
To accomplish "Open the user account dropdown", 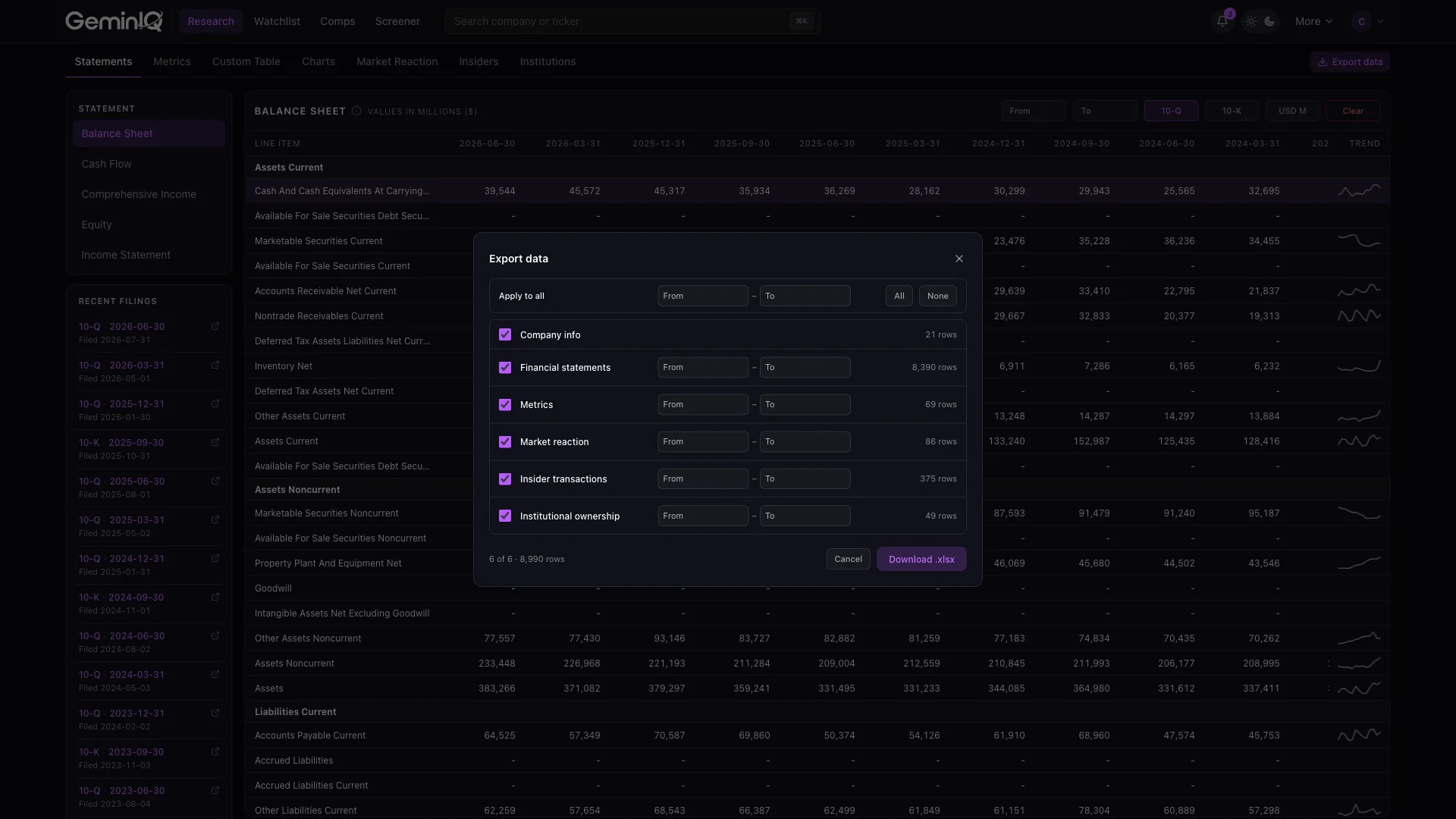I will [x=1369, y=21].
